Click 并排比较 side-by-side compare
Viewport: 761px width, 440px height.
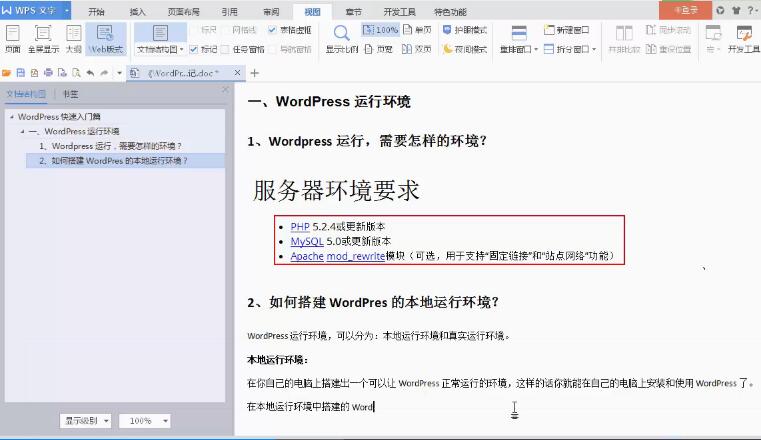pos(624,38)
